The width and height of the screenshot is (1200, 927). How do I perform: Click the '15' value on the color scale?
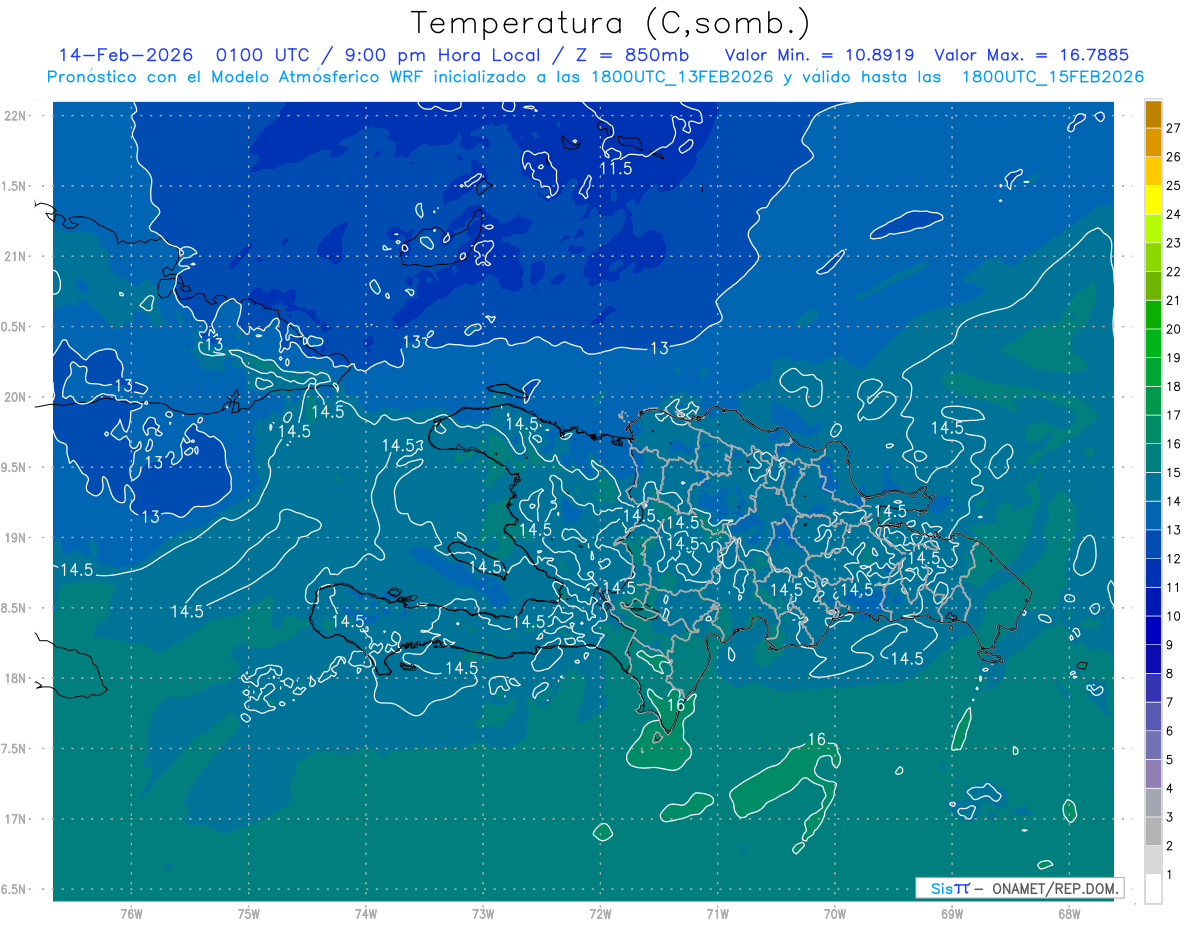[1174, 473]
